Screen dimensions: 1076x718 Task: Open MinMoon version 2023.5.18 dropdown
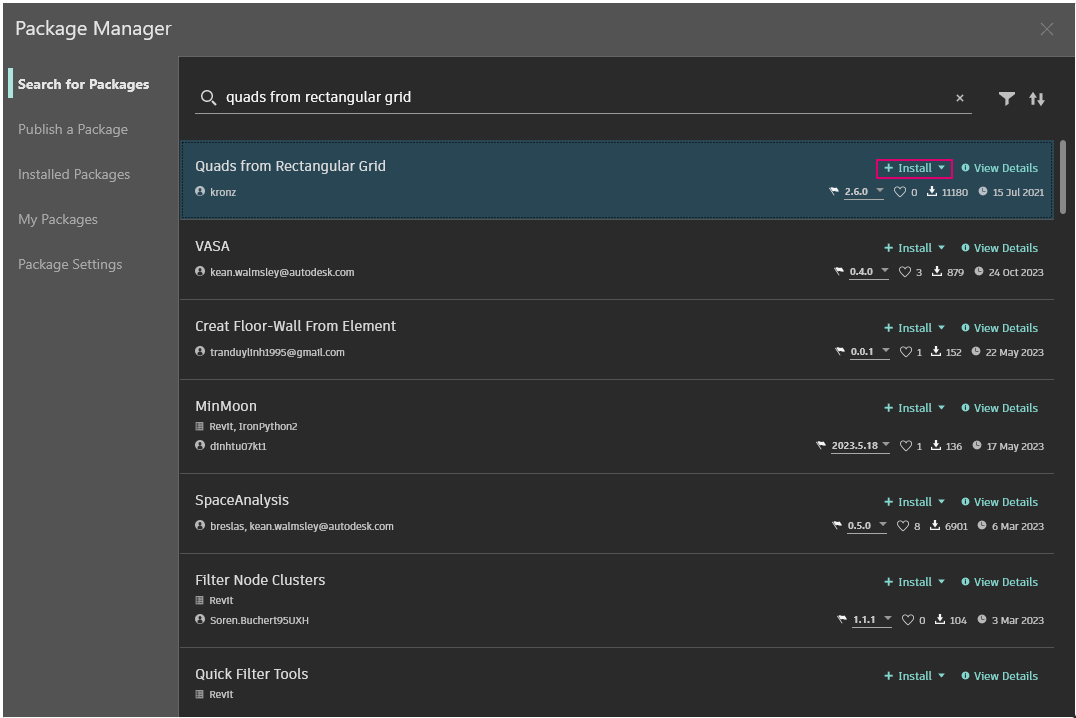click(x=886, y=446)
